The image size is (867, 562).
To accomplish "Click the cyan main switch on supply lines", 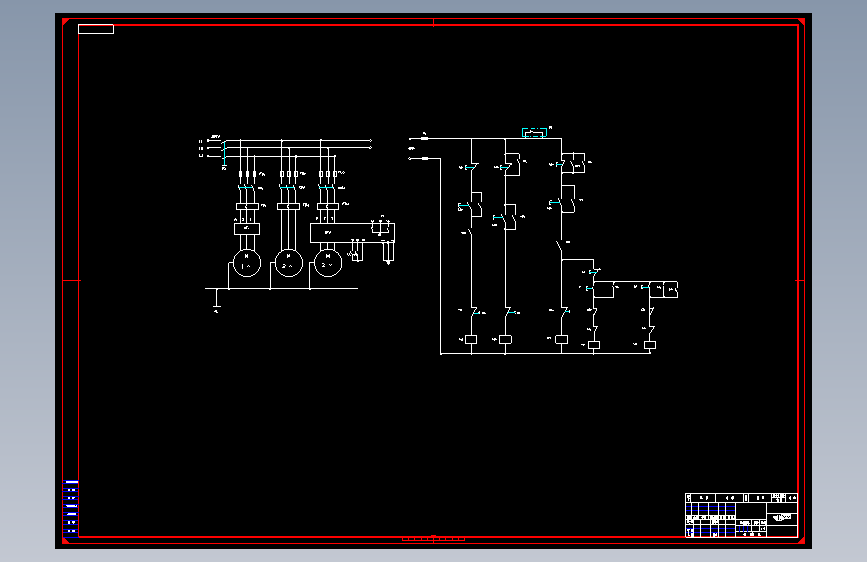I will [224, 153].
